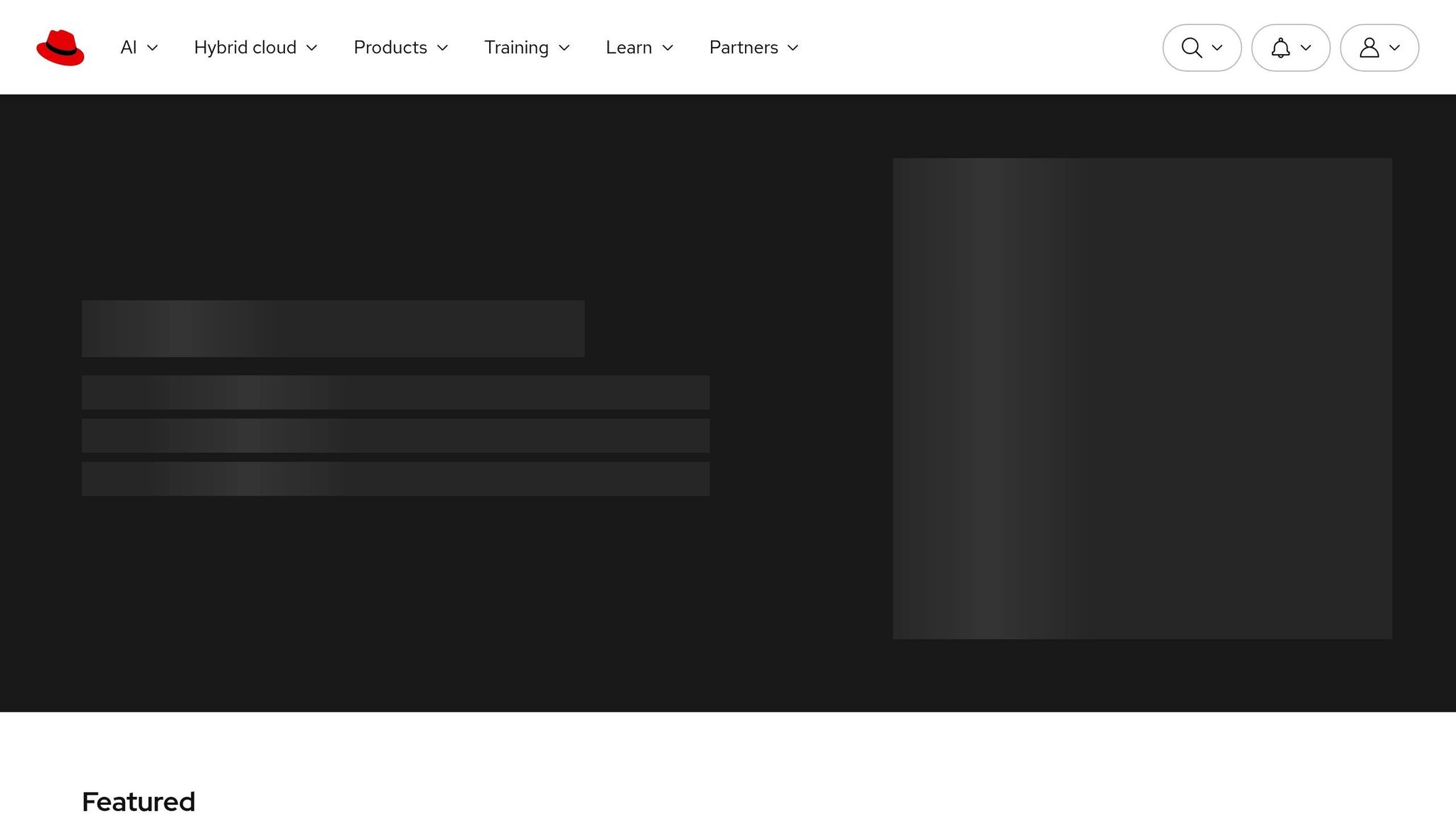
Task: Click the loading hero image placeholder
Action: point(1142,398)
